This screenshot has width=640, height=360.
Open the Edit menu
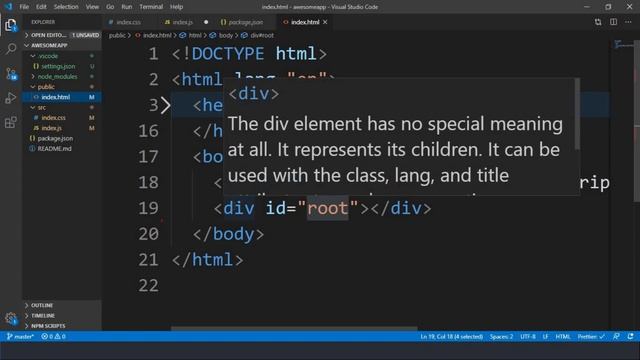click(41, 7)
